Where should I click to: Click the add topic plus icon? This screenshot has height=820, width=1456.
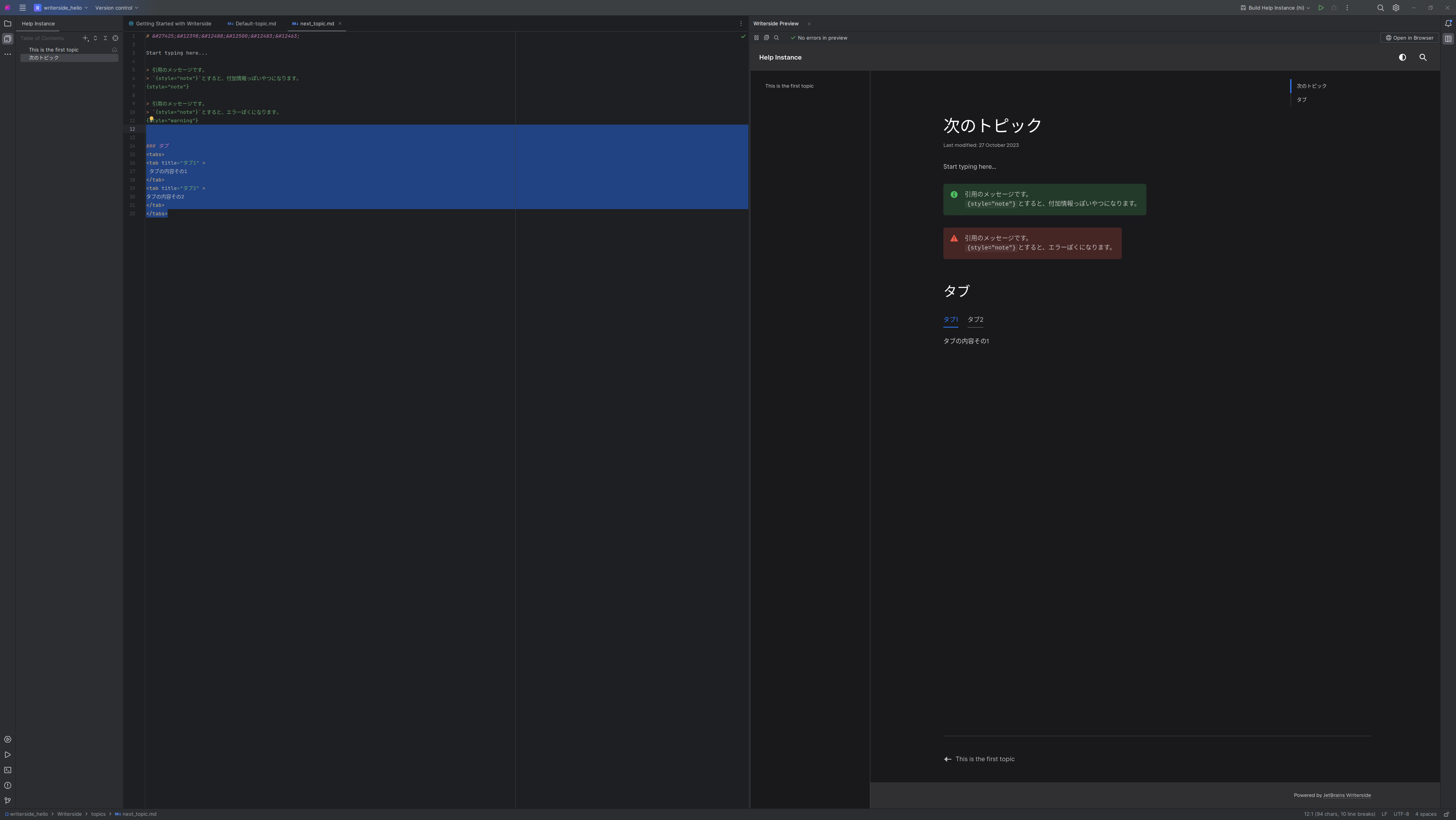pos(85,38)
